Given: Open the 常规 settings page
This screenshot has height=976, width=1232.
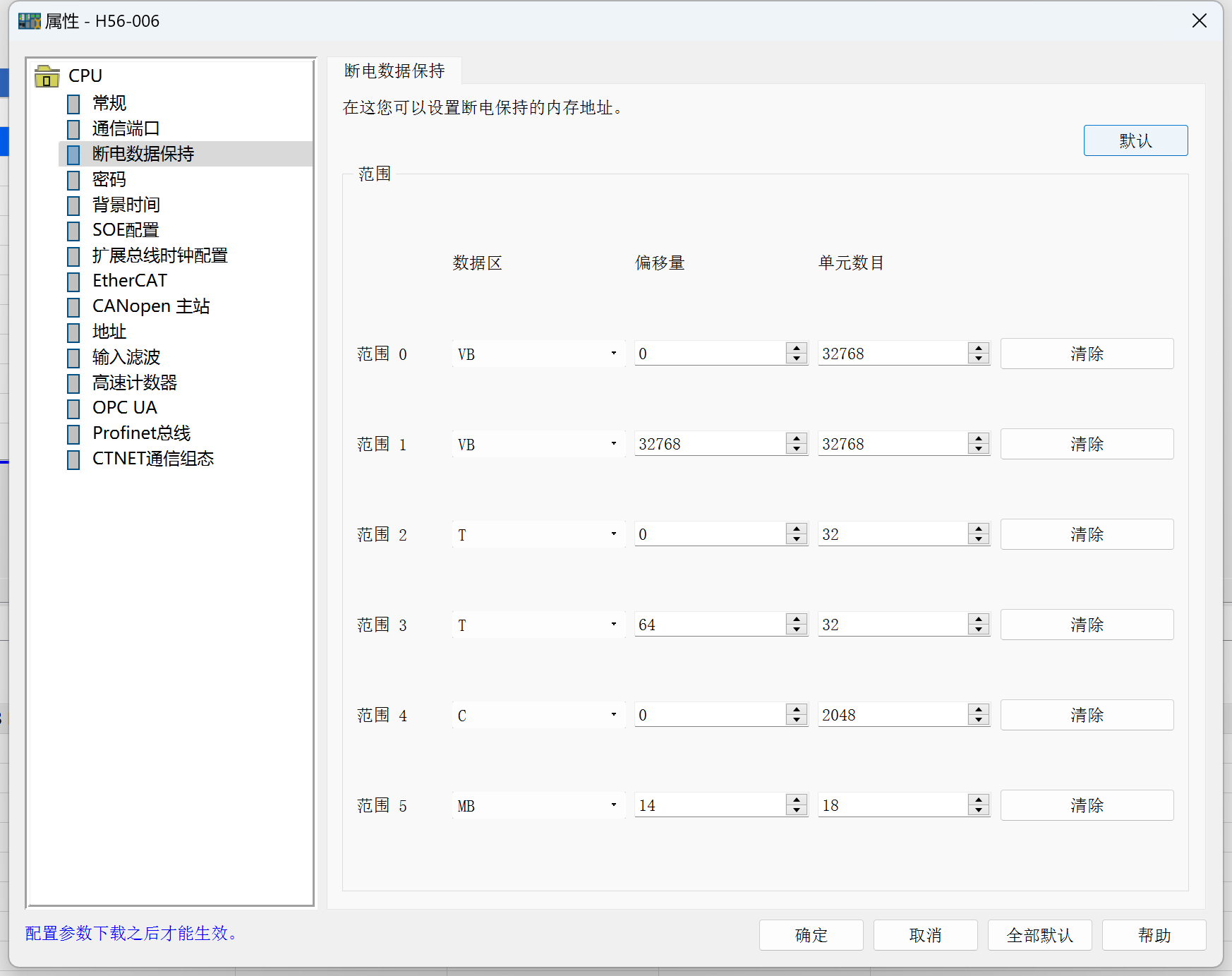Looking at the screenshot, I should tap(109, 103).
